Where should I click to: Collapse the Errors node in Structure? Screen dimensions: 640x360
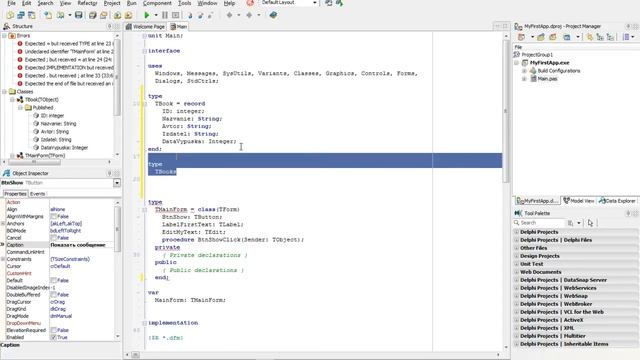[4, 36]
